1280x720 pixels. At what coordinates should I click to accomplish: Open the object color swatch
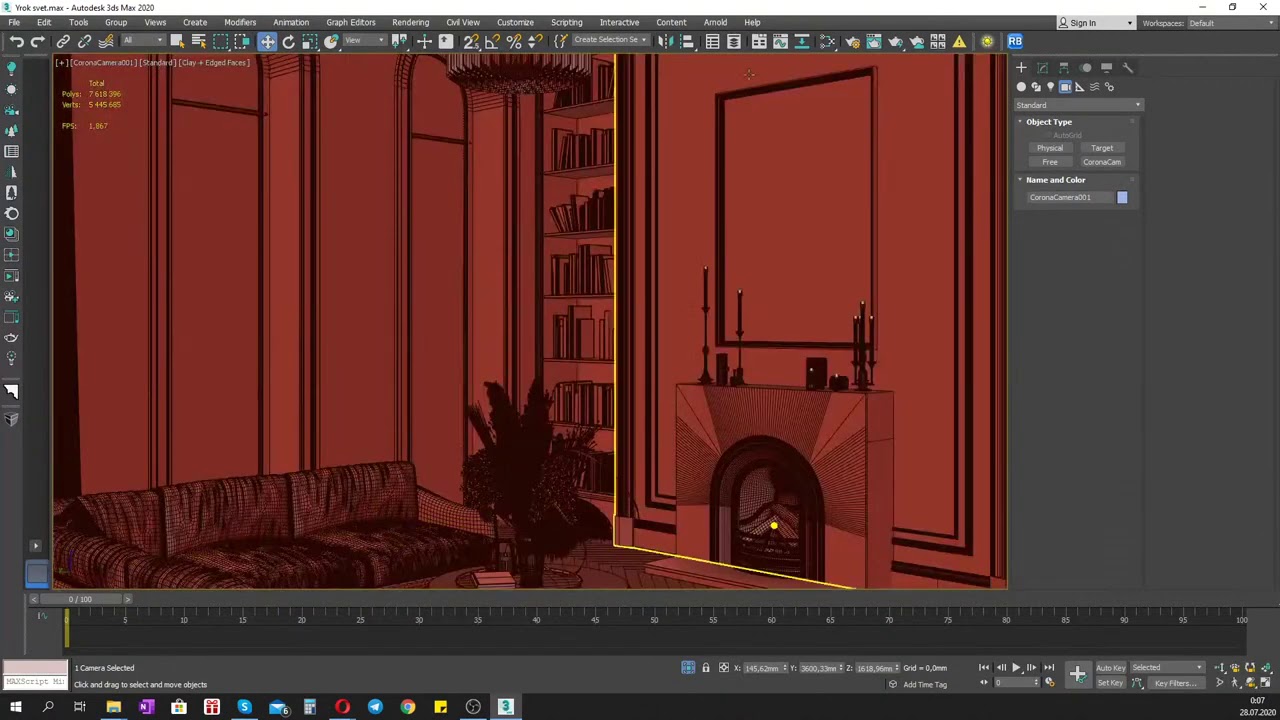tap(1122, 198)
